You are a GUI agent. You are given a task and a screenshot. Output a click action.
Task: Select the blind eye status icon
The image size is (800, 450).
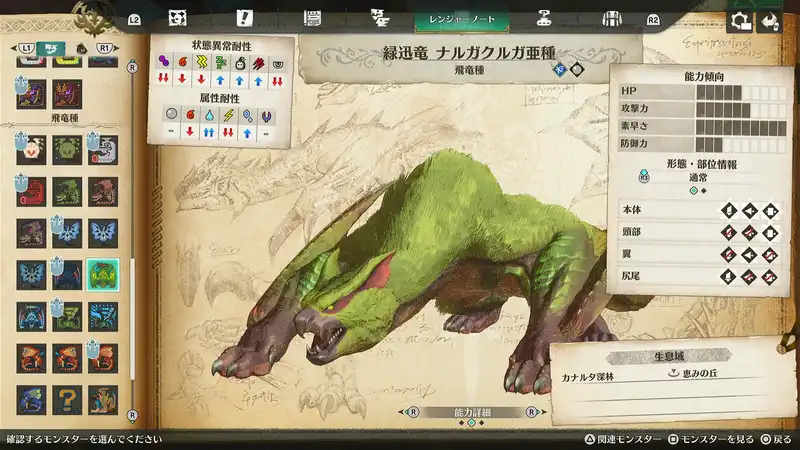click(x=278, y=64)
